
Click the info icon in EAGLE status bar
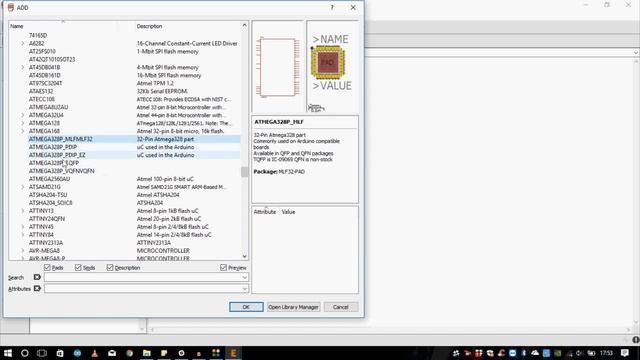636,340
